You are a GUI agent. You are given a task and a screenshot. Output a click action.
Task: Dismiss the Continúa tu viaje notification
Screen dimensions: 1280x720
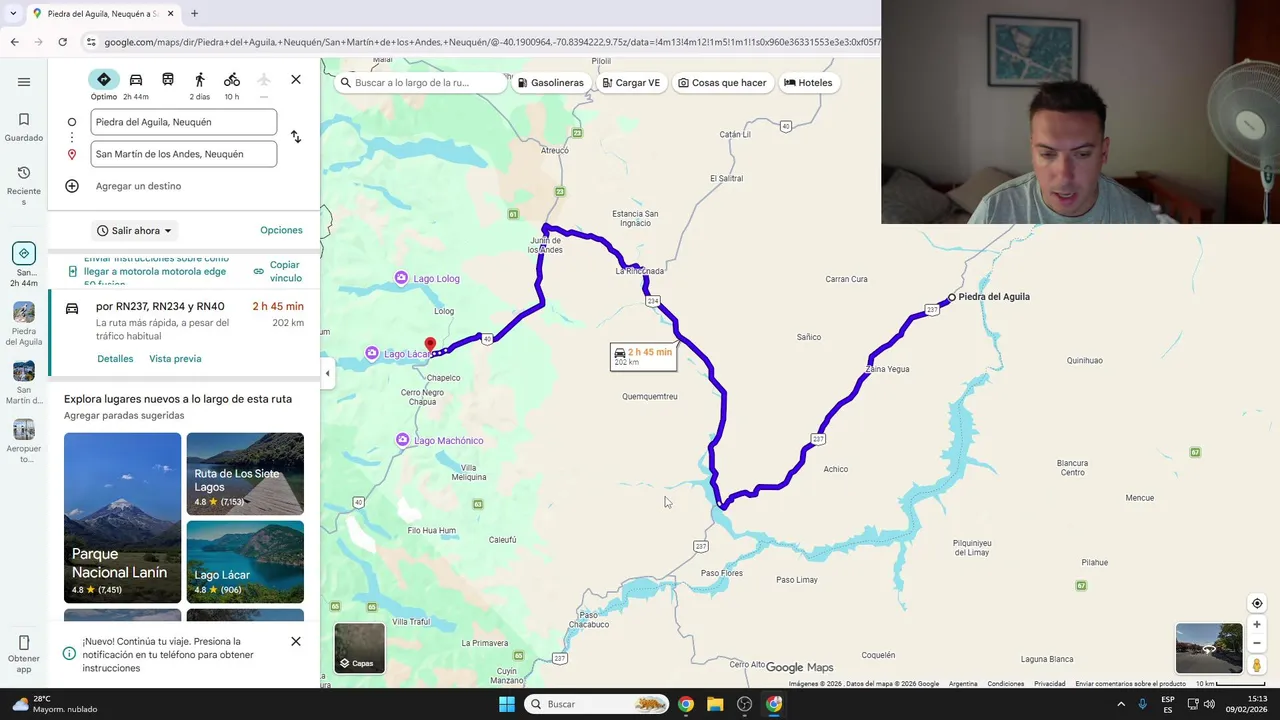[296, 641]
